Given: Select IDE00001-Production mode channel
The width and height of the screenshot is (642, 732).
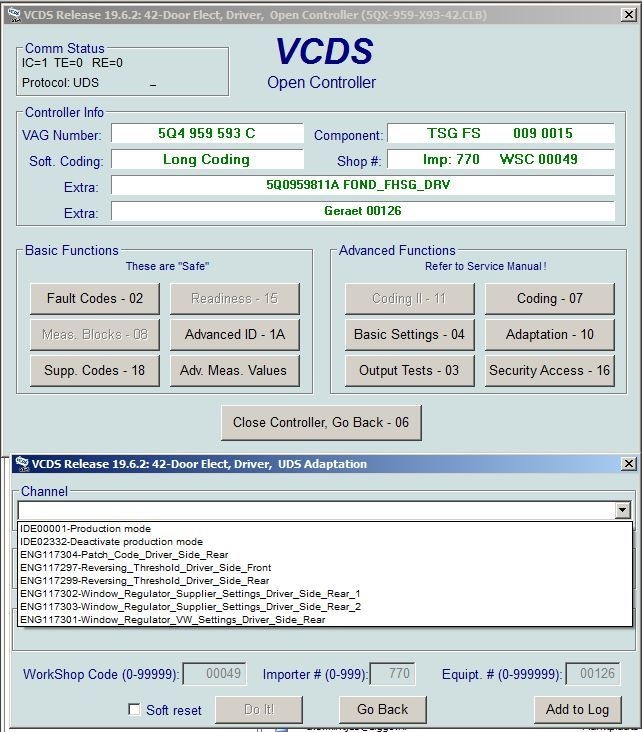Looking at the screenshot, I should coord(325,529).
